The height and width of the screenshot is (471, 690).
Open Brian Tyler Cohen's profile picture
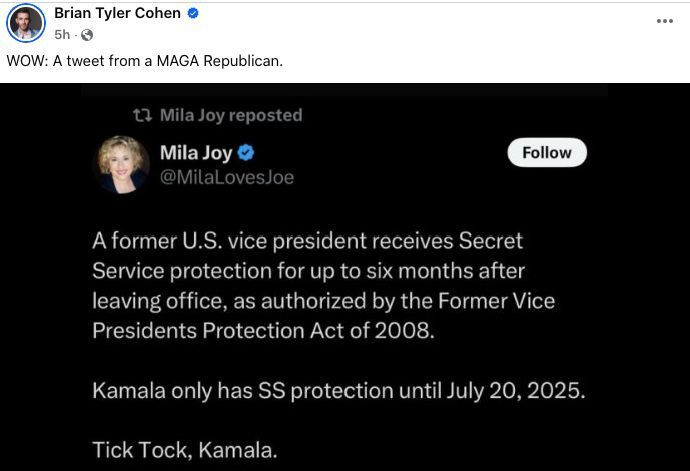tap(26, 22)
